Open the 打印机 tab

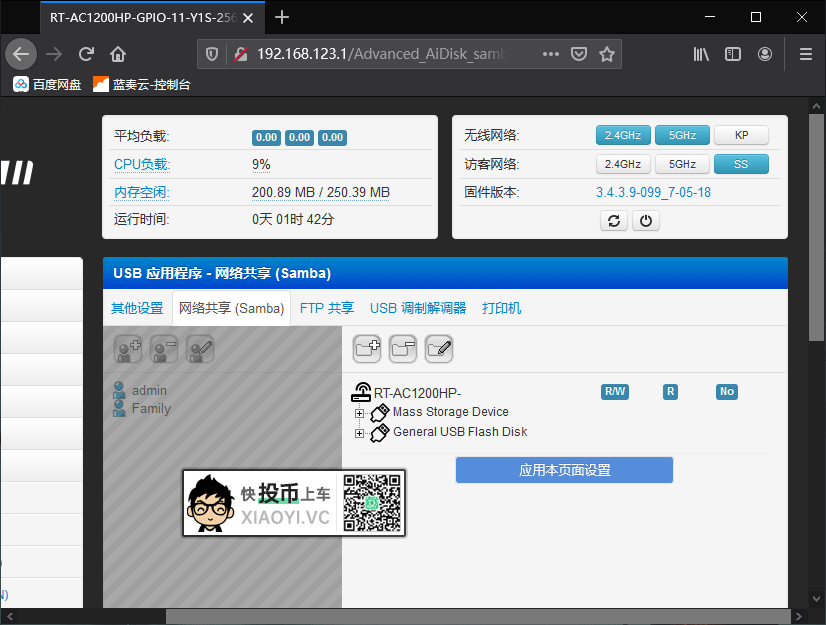click(501, 308)
